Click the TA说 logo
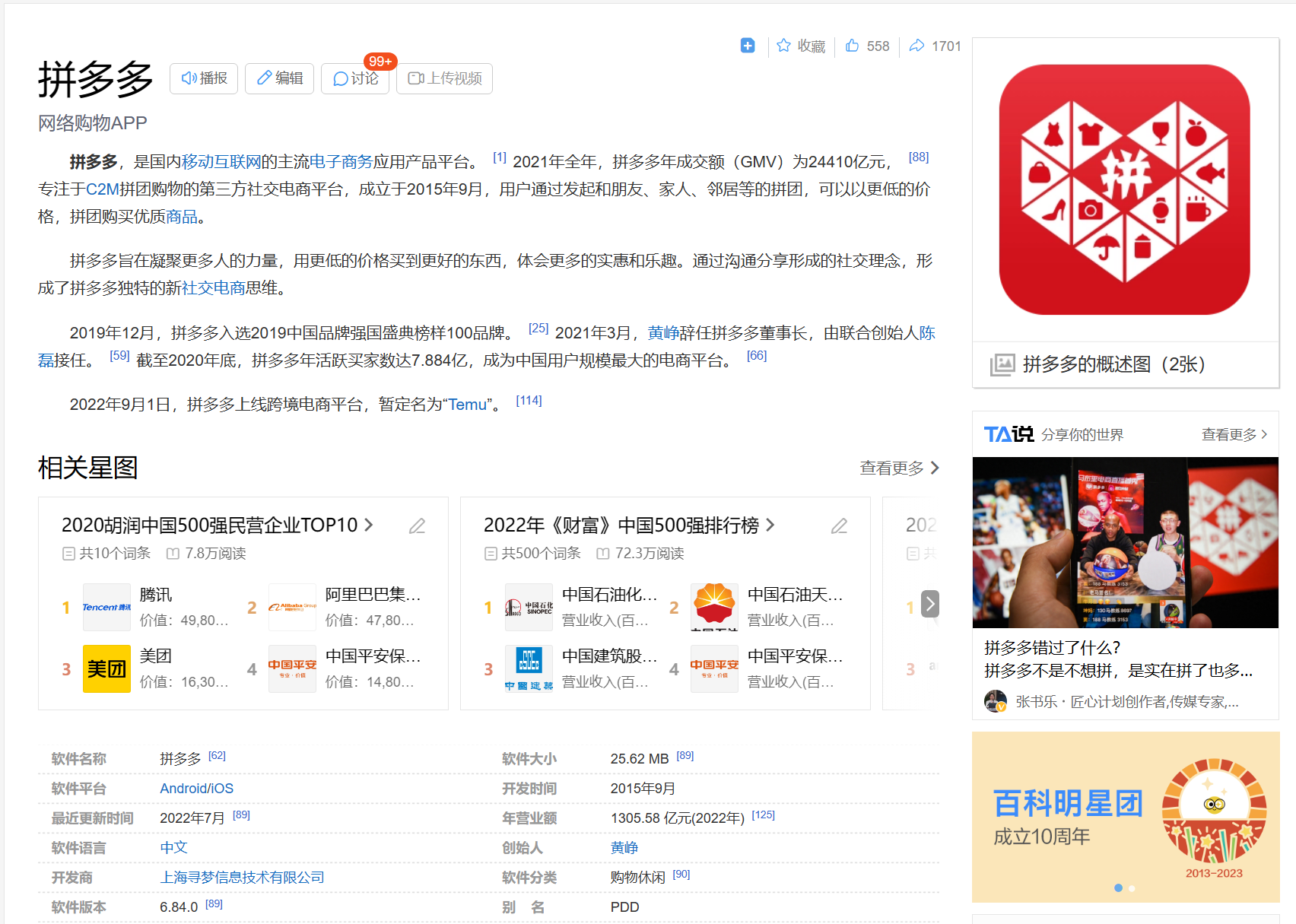This screenshot has height=924, width=1296. click(1009, 434)
